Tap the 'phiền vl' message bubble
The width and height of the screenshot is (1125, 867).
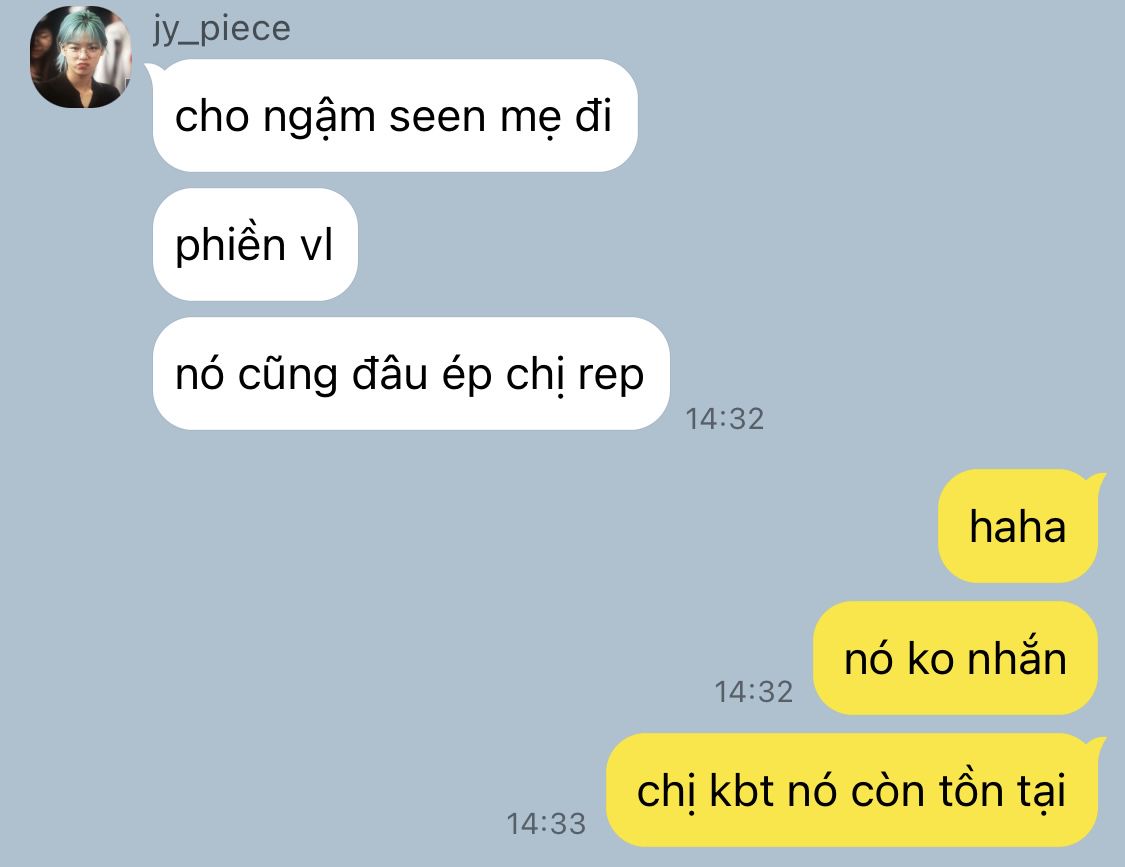(255, 245)
